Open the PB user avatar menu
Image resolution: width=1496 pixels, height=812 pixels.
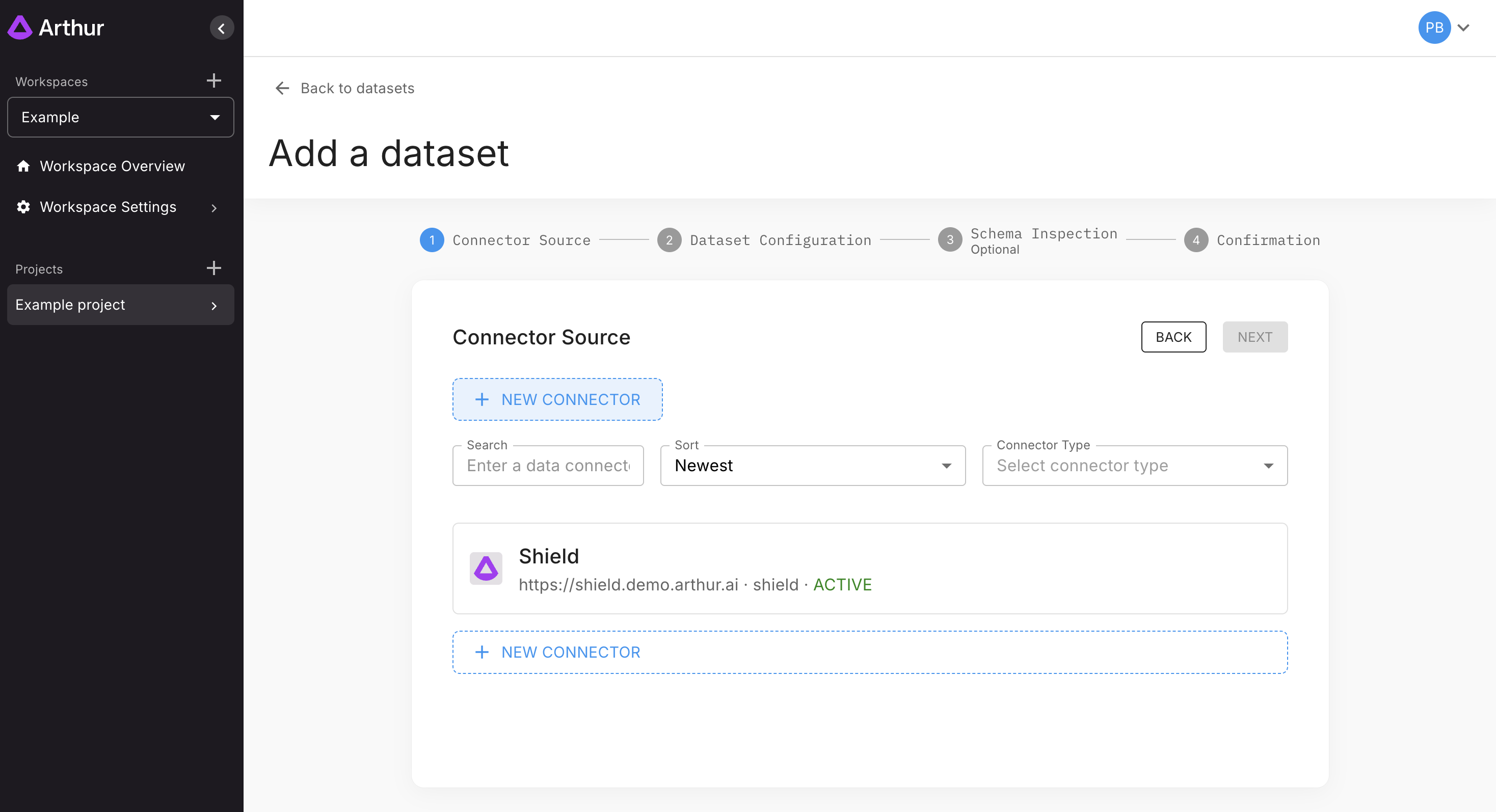[x=1434, y=28]
